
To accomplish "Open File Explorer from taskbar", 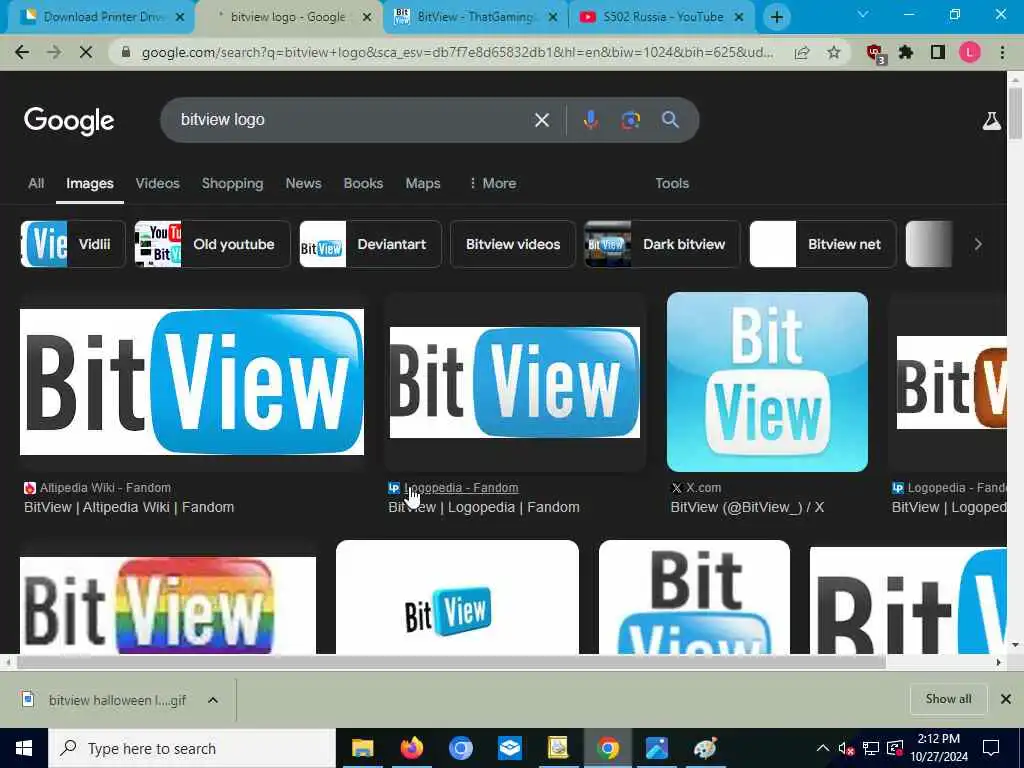I will (362, 748).
